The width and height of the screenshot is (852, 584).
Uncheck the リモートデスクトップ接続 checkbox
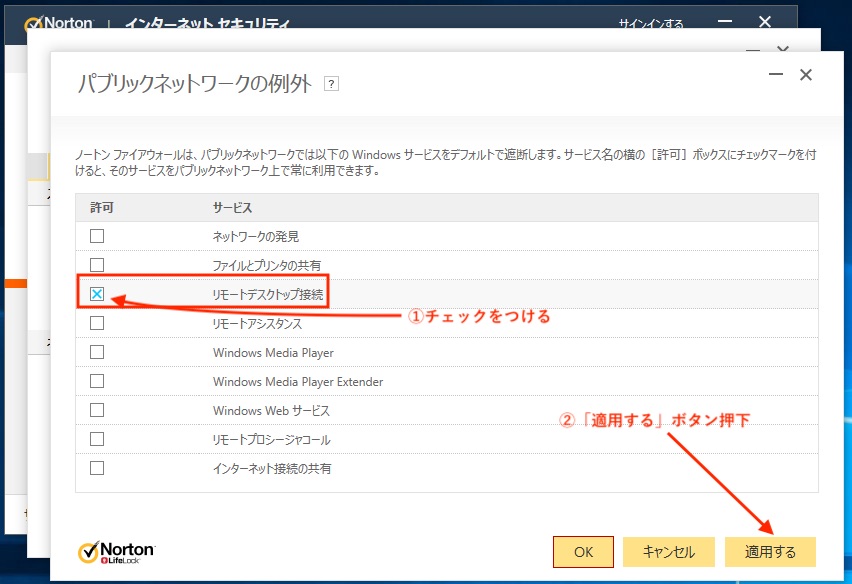coord(97,294)
